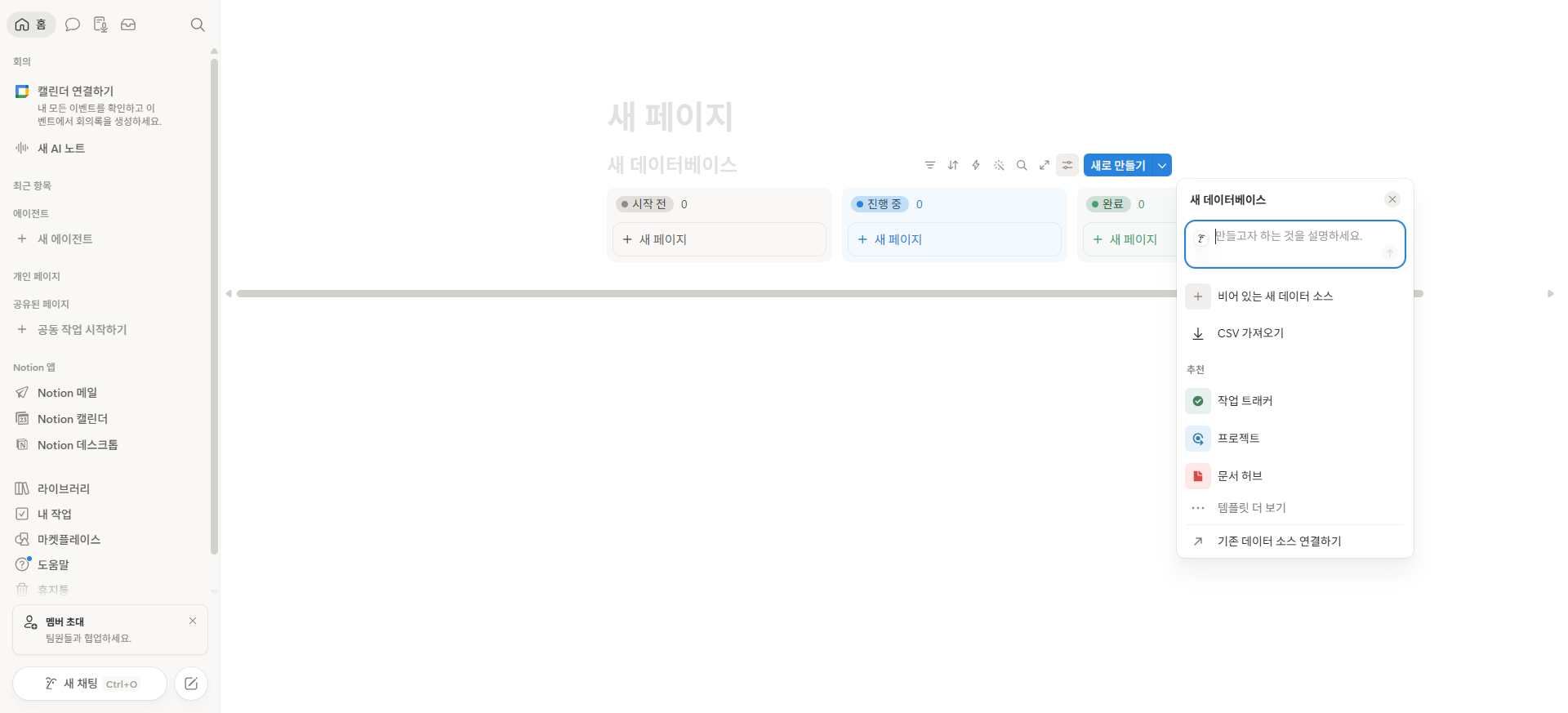
Task: Dismiss the 멤버 초대 card
Action: click(193, 621)
